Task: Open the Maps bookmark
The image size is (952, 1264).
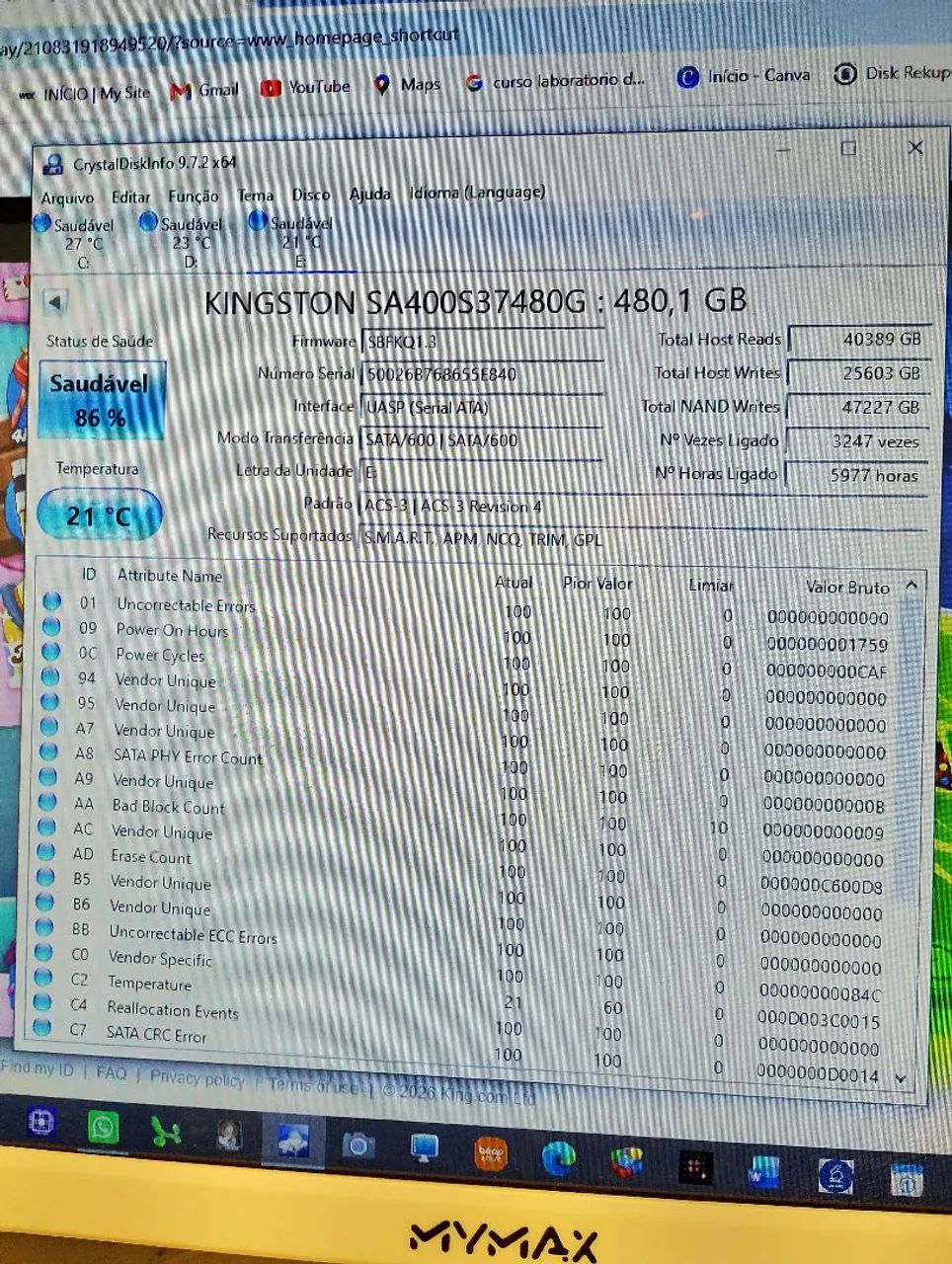Action: [407, 85]
